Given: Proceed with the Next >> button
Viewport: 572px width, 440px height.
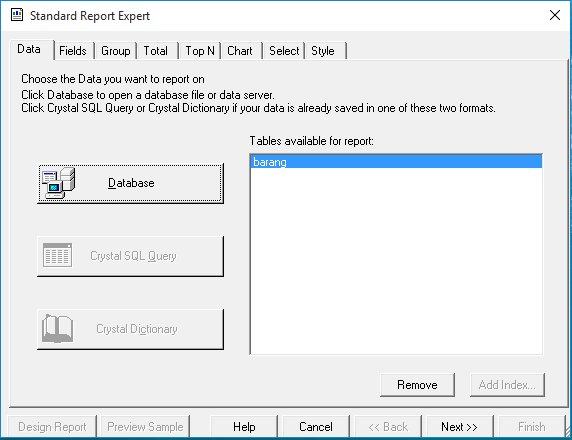Looking at the screenshot, I should 460,427.
